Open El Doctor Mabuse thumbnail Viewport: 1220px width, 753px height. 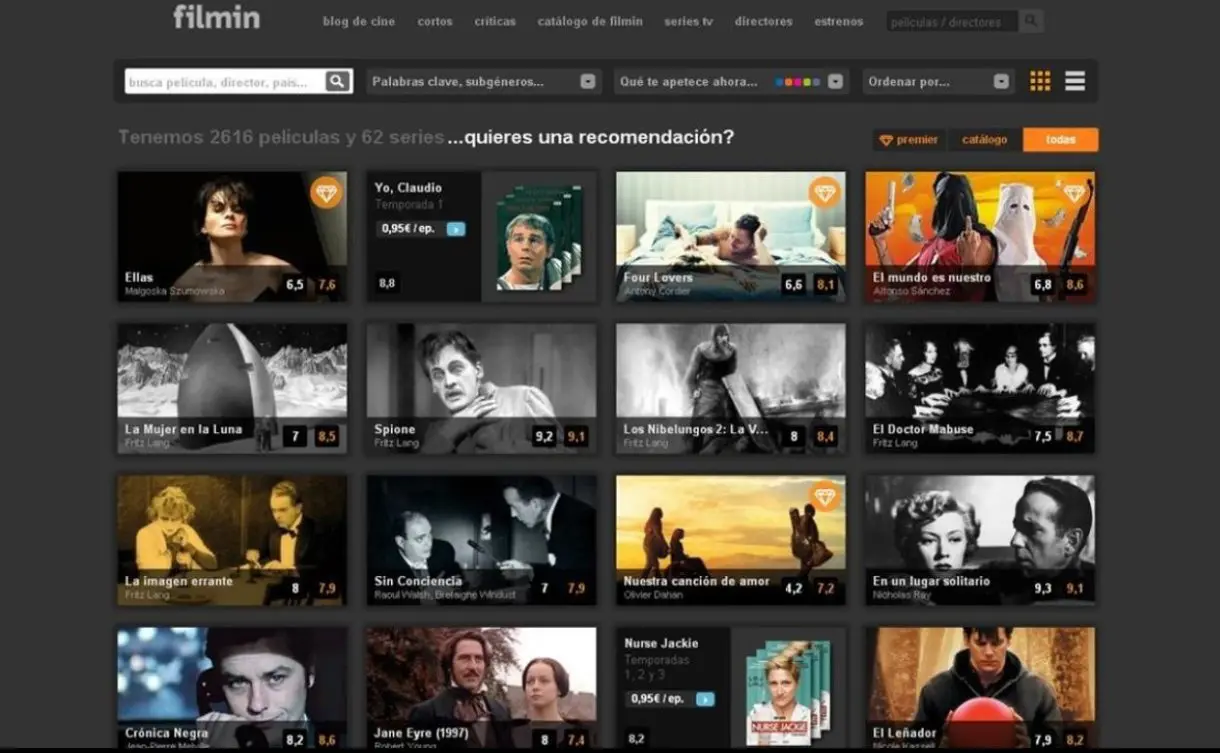point(980,388)
